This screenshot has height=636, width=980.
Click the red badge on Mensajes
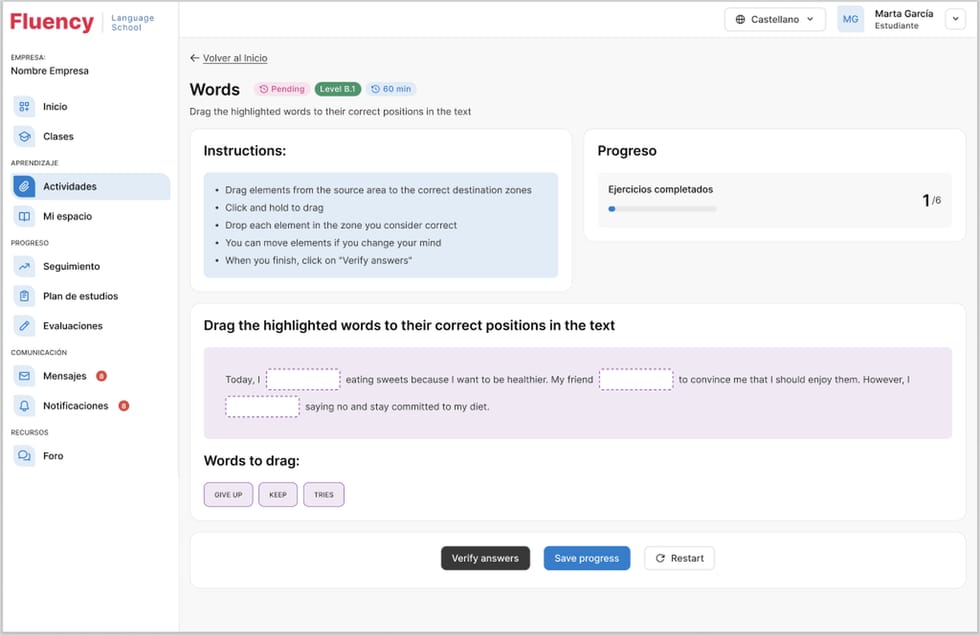pyautogui.click(x=101, y=375)
